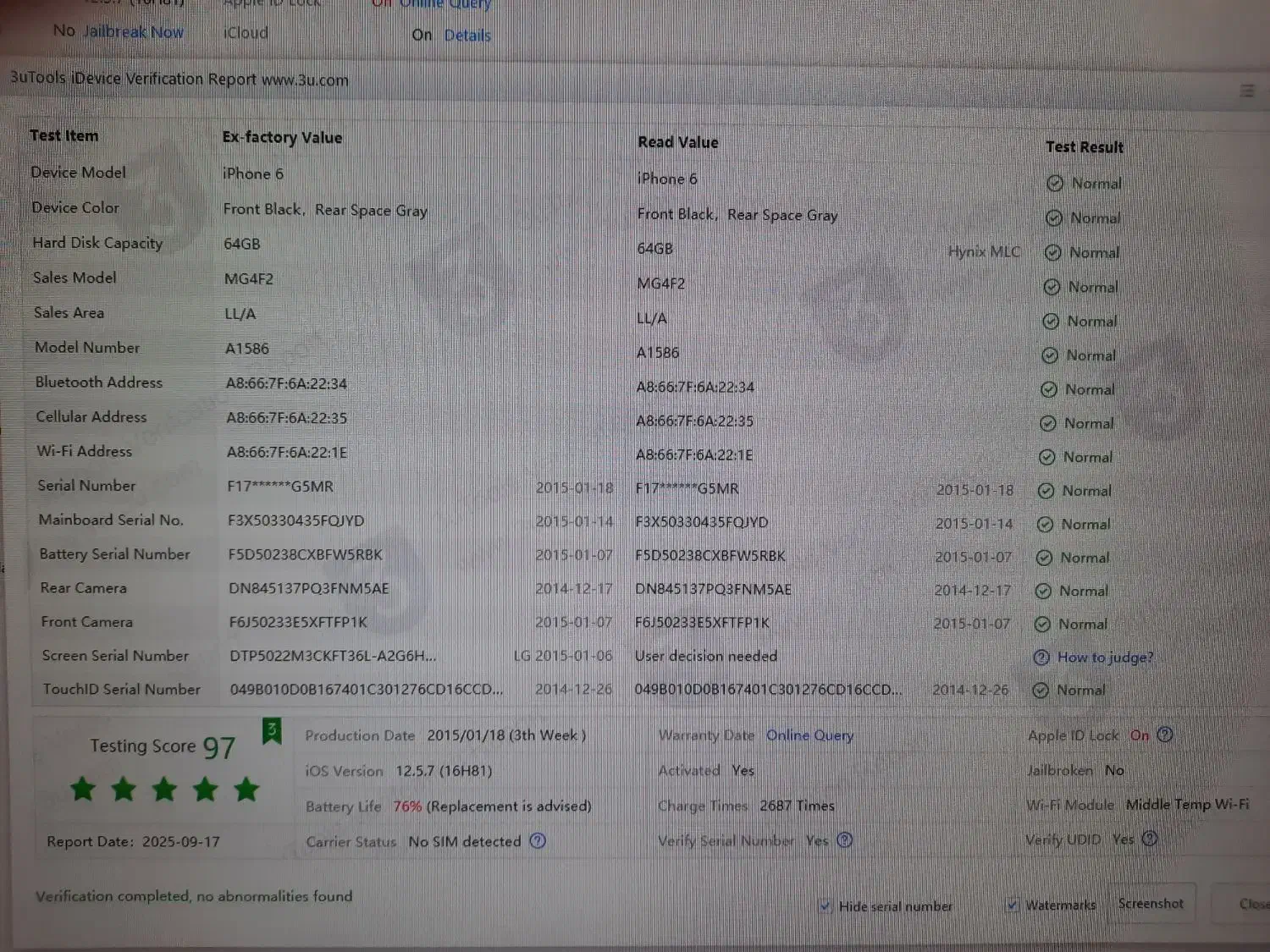
Task: Click the 'Report Date: 2025-09-17' text
Action: tap(134, 842)
